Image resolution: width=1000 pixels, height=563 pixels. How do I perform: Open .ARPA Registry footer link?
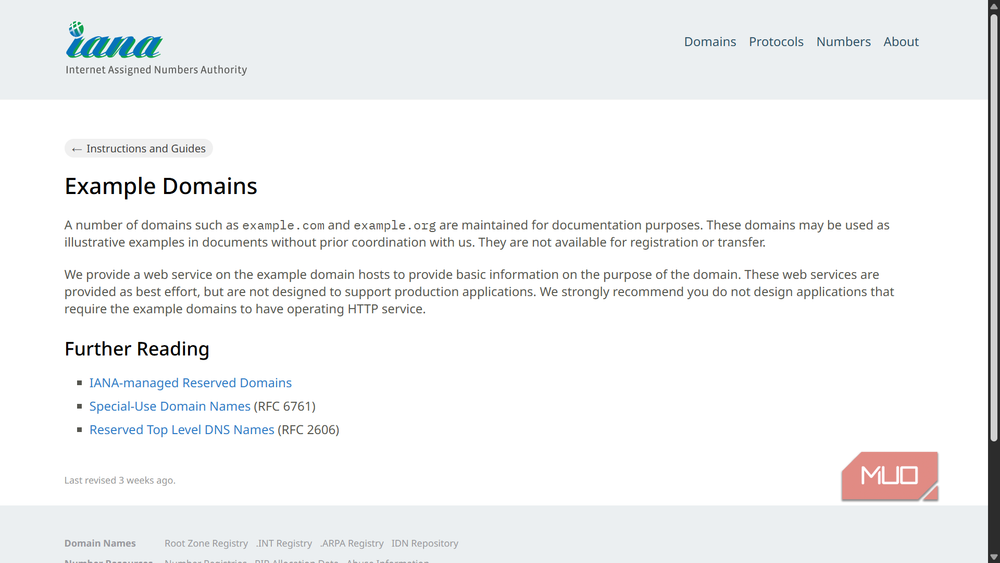(x=352, y=543)
